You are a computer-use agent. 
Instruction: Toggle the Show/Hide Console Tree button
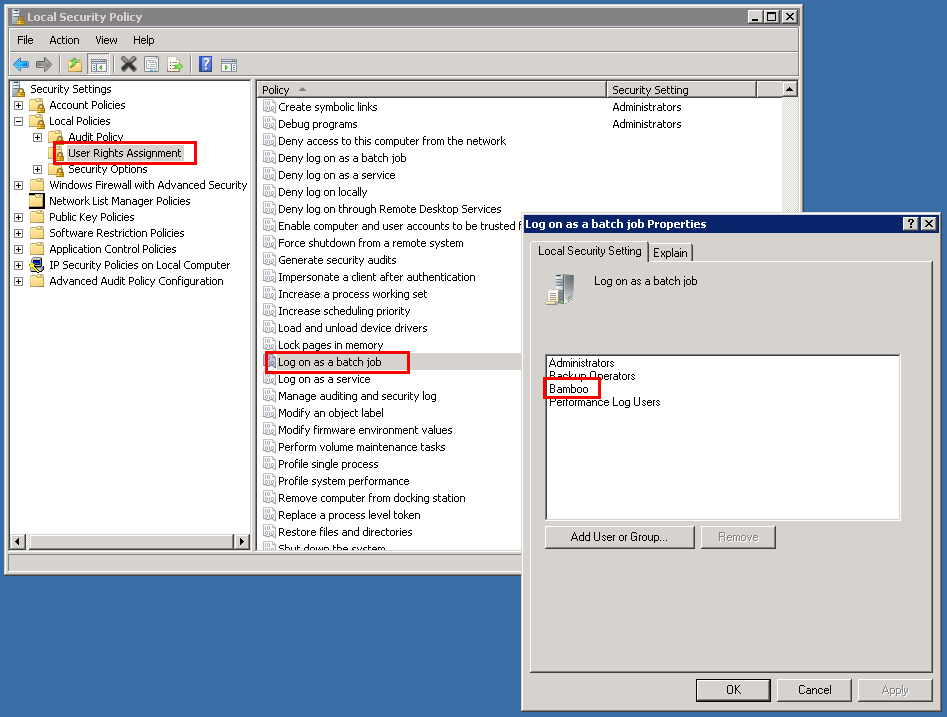point(98,64)
